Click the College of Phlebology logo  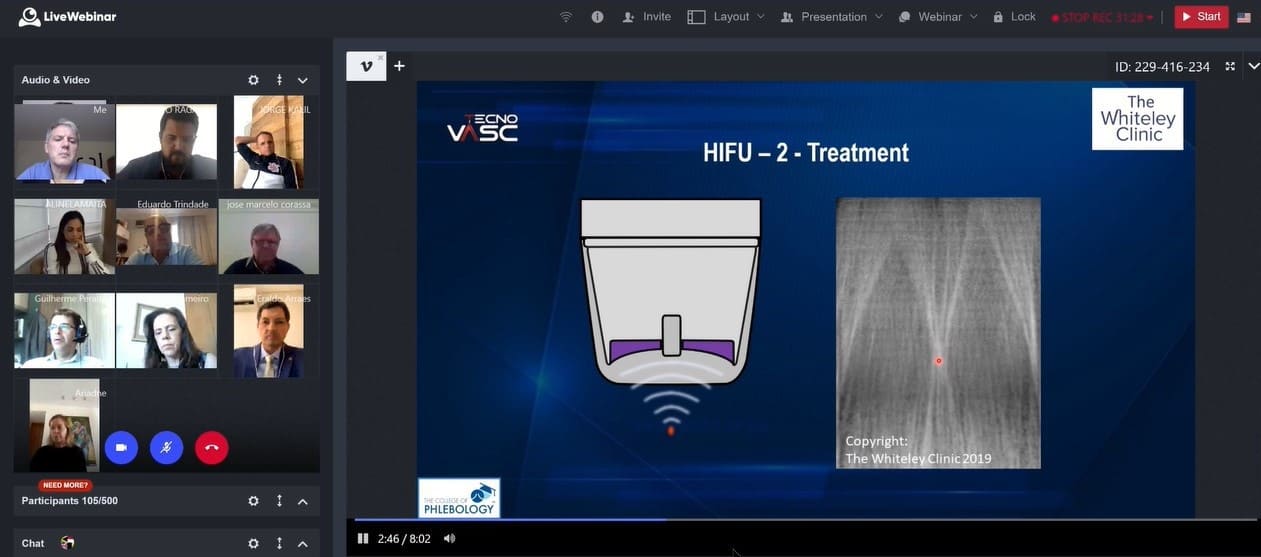459,498
